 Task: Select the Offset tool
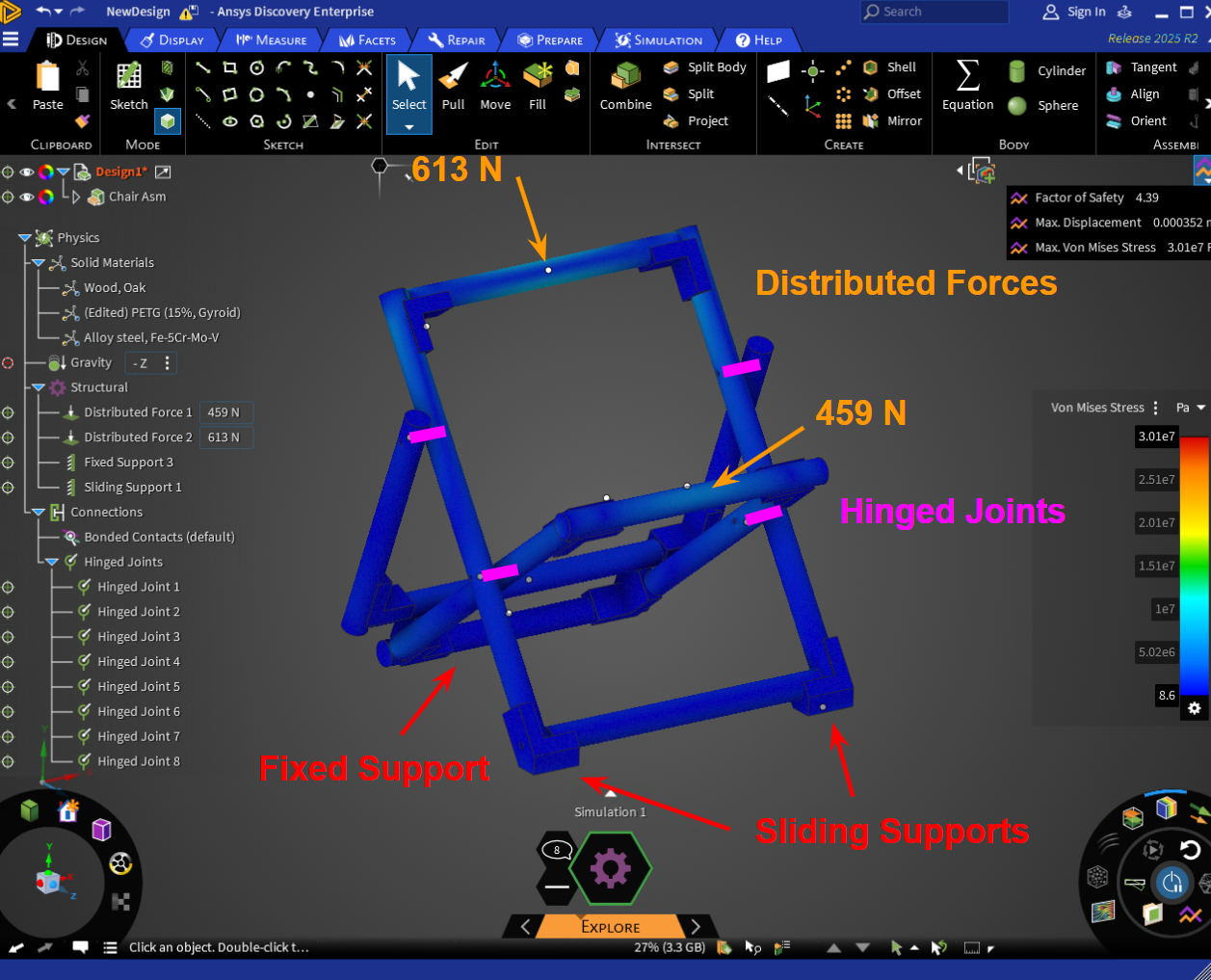[892, 94]
